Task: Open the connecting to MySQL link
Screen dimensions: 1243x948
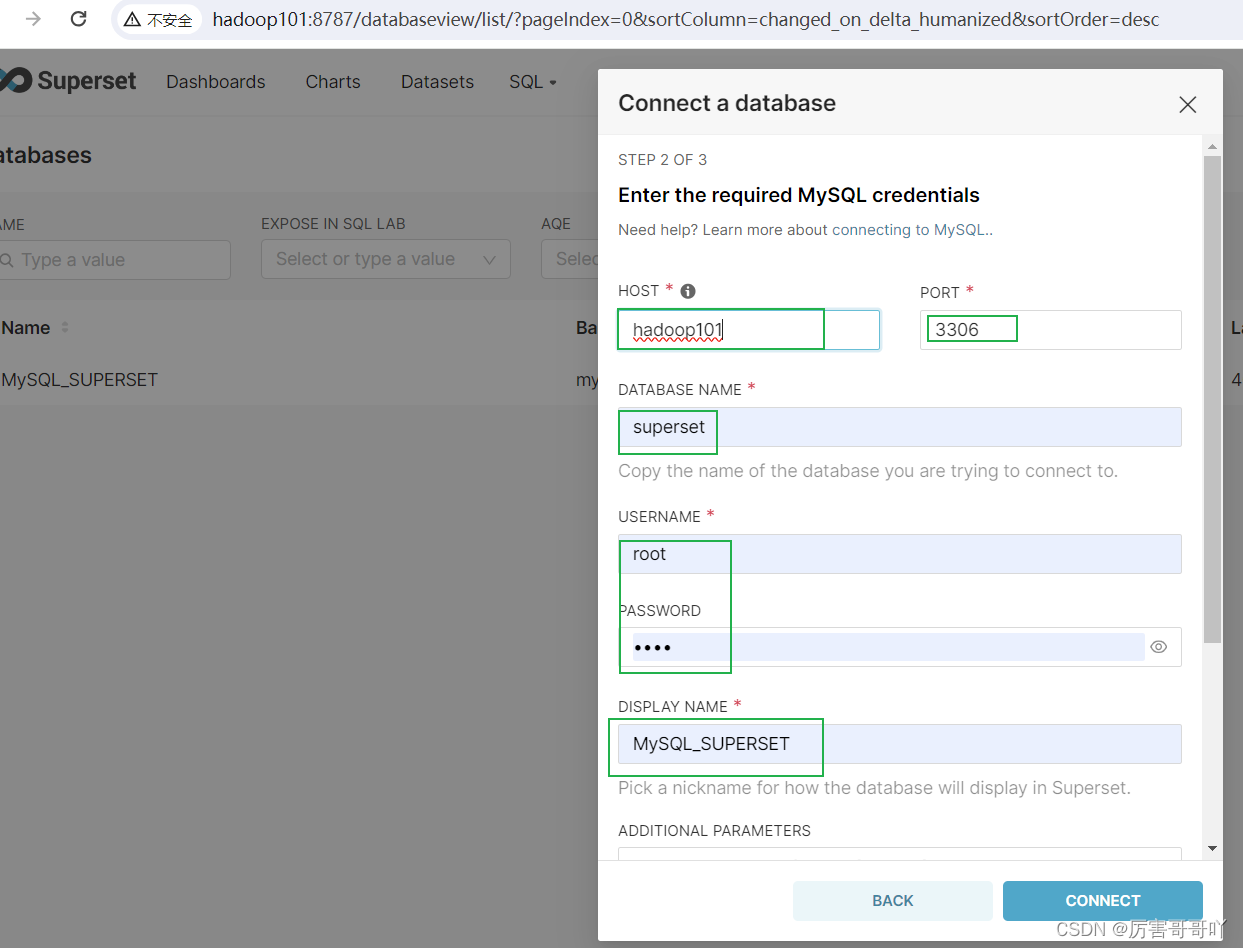Action: pyautogui.click(x=910, y=230)
